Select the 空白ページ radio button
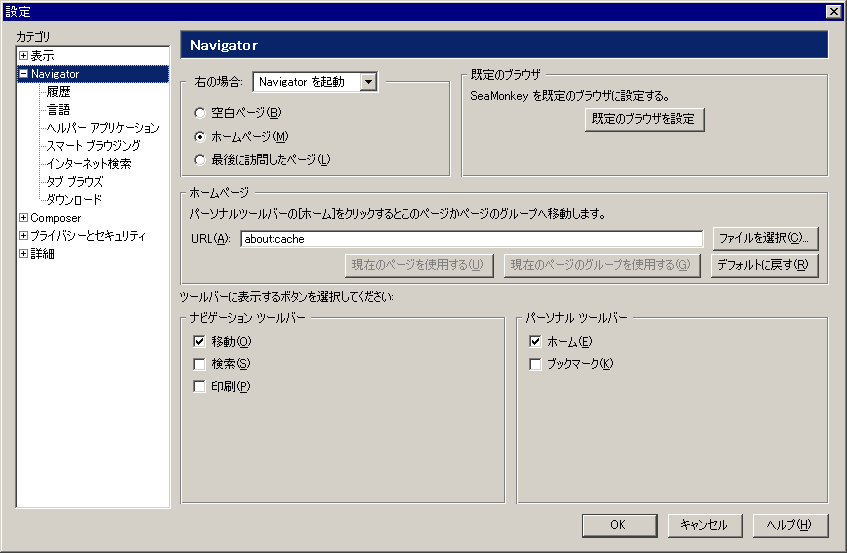This screenshot has height=553, width=847. [x=200, y=113]
